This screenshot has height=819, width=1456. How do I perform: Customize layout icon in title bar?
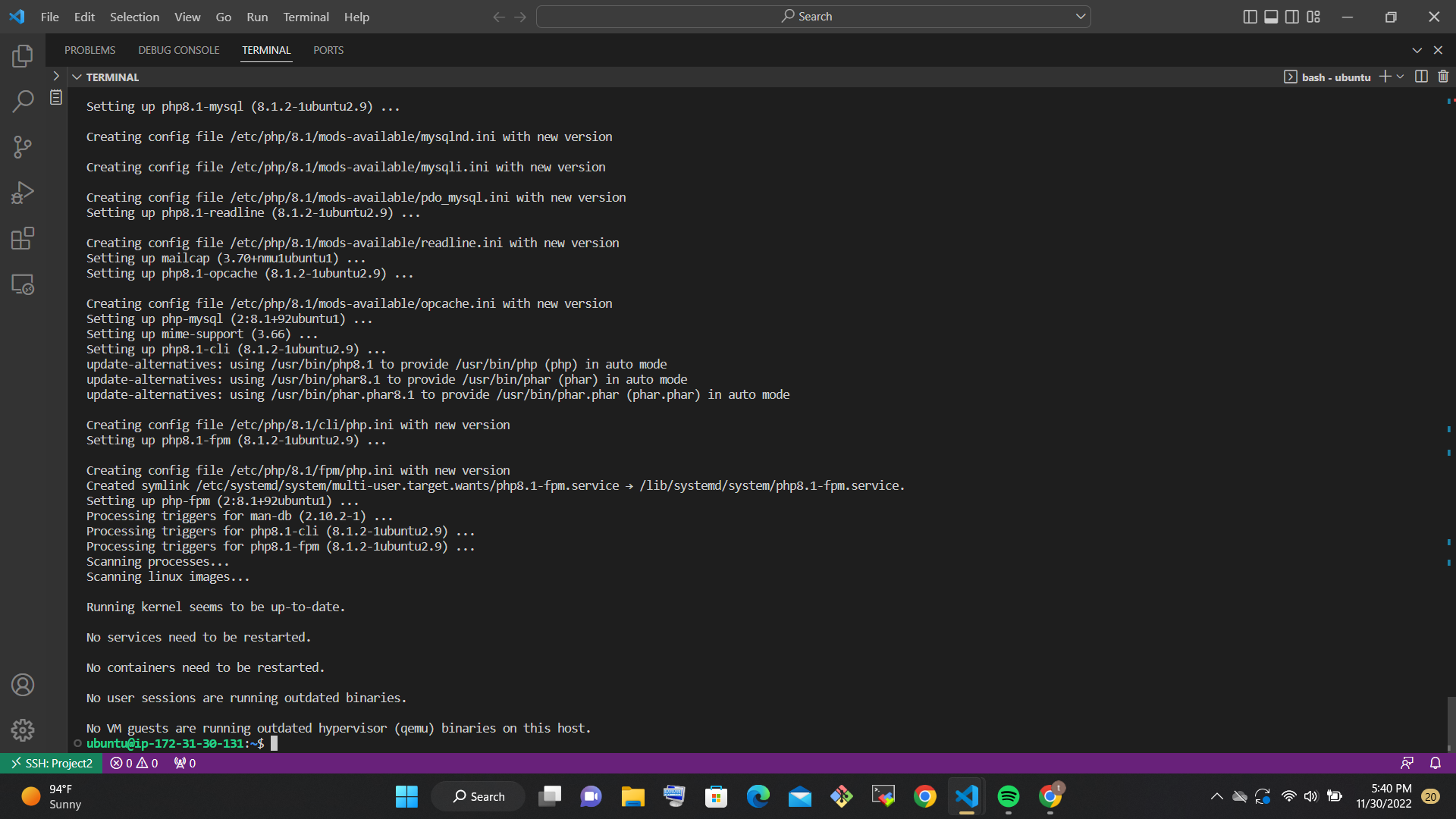coord(1313,17)
